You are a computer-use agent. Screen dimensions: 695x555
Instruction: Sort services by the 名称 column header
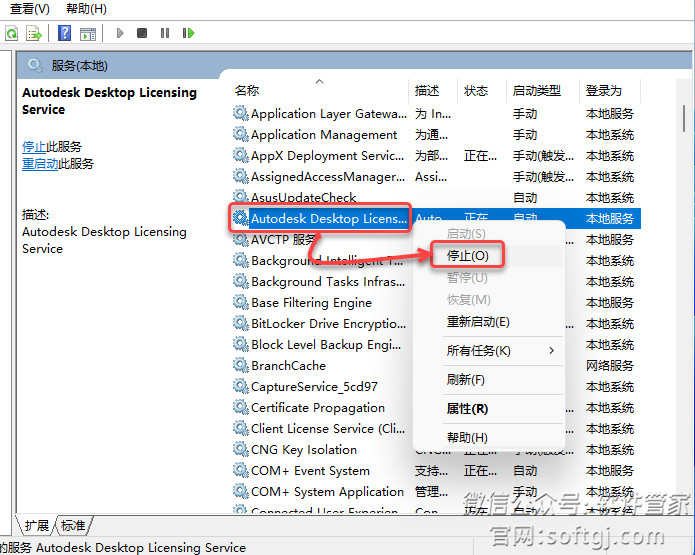247,90
